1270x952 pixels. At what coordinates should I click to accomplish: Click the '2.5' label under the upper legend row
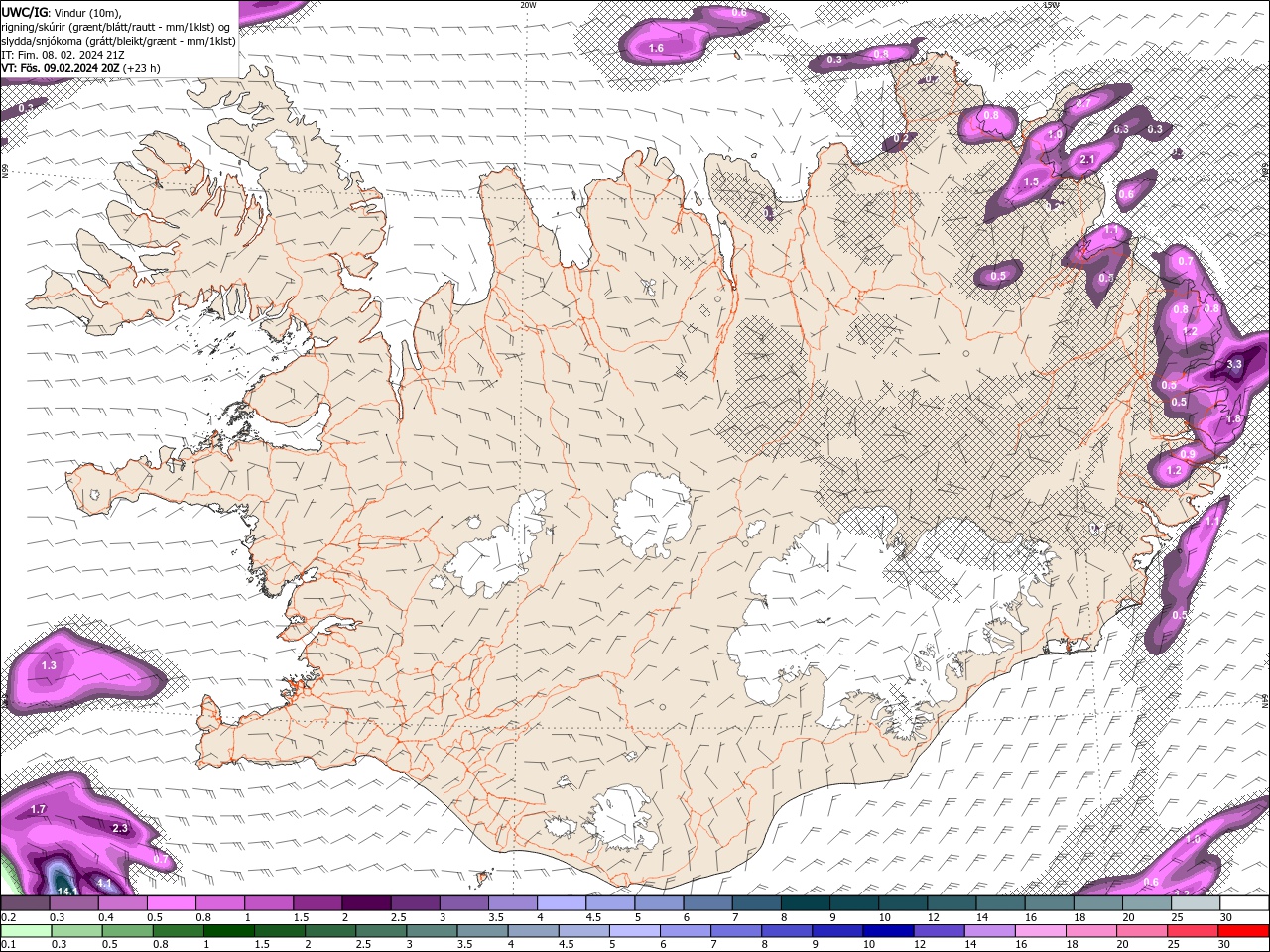399,917
